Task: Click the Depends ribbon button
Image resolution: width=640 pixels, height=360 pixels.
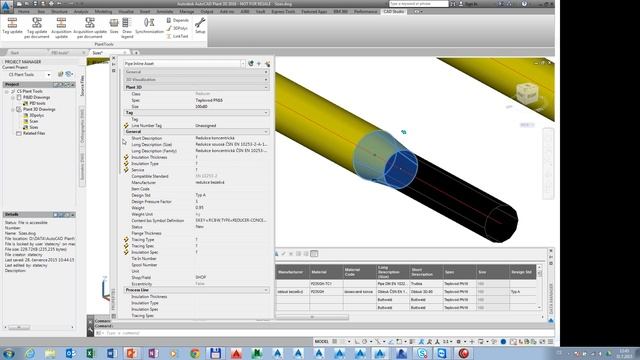Action: click(178, 20)
